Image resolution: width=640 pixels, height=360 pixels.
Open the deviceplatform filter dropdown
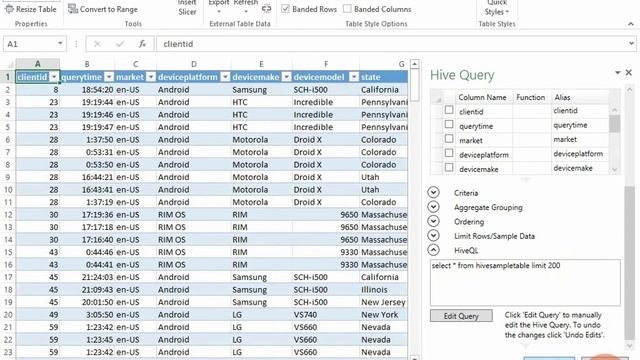tap(225, 77)
